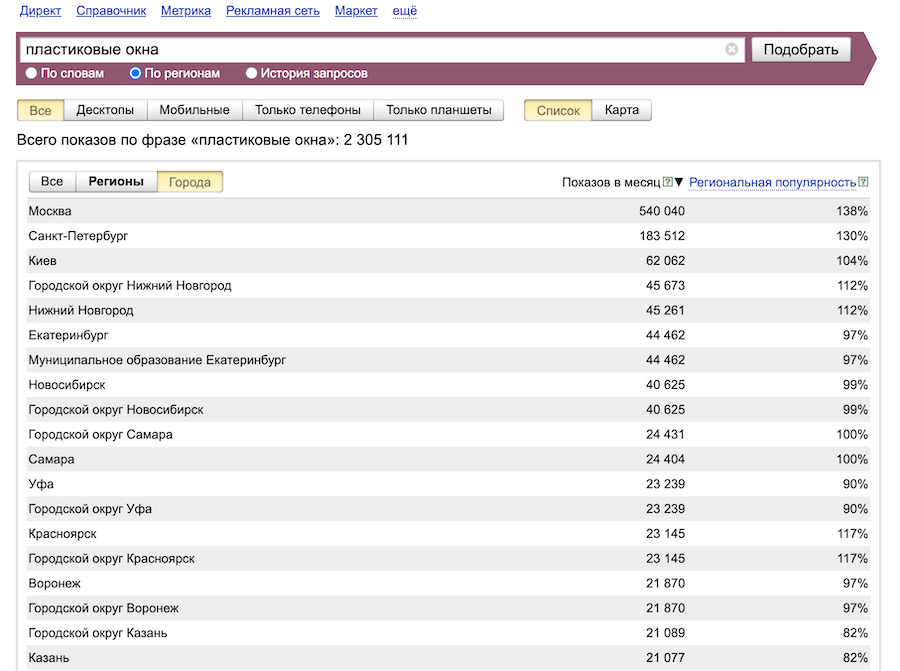Switch to the Мобильные device tab
This screenshot has height=671, width=900.
(194, 110)
